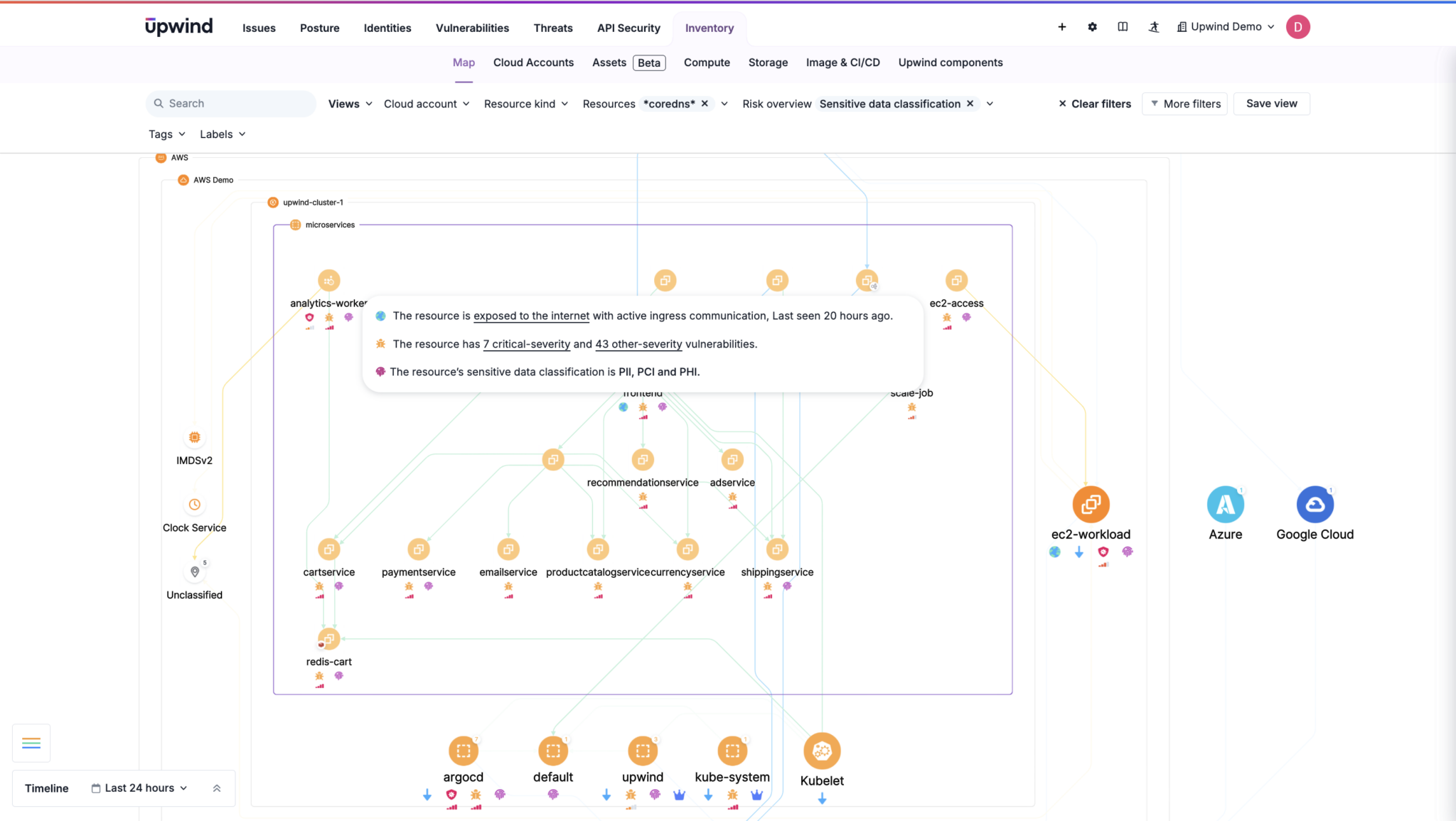The width and height of the screenshot is (1456, 821).
Task: Expand the Resource kind dropdown
Action: point(526,104)
